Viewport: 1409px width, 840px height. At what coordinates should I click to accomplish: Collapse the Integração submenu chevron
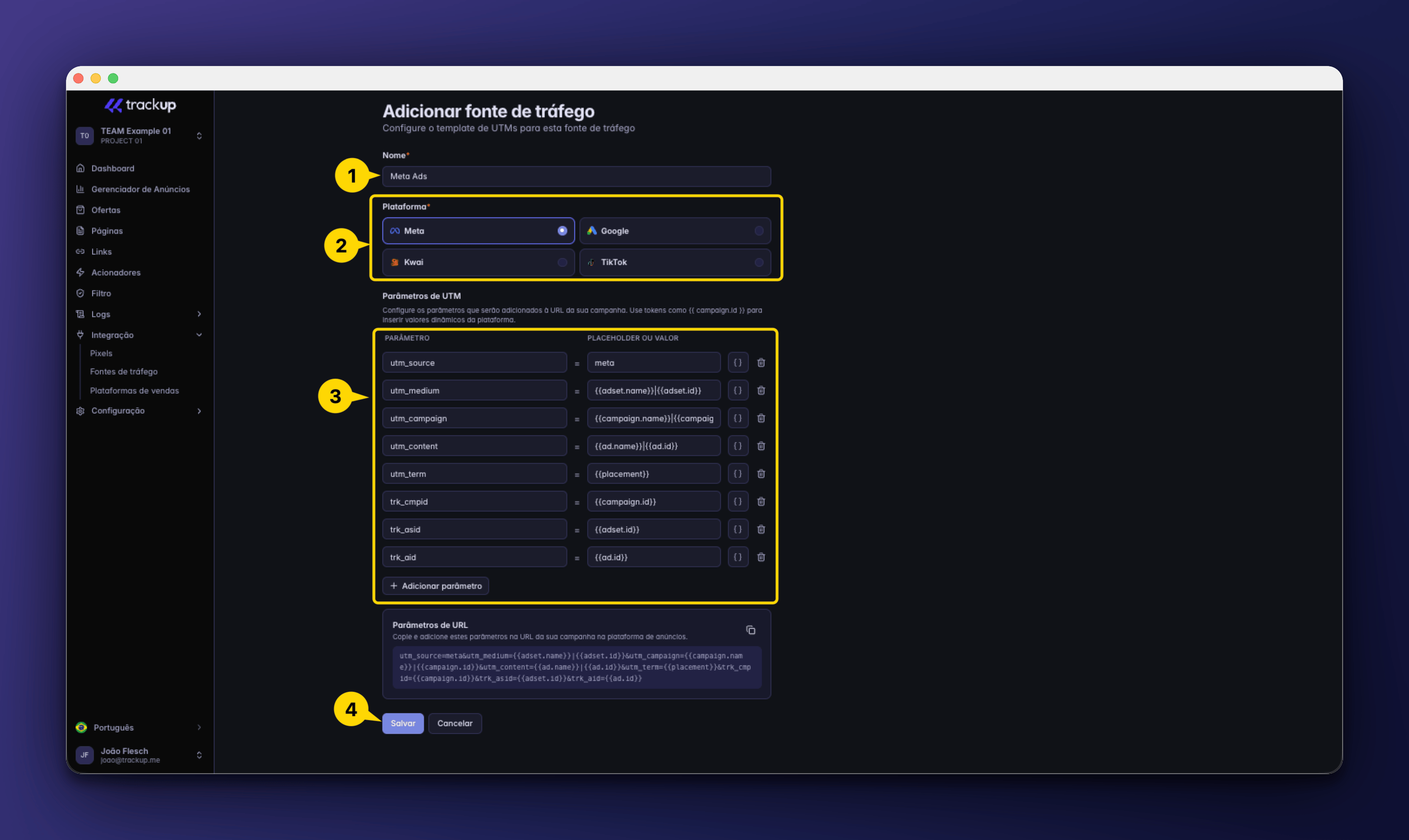(x=199, y=335)
